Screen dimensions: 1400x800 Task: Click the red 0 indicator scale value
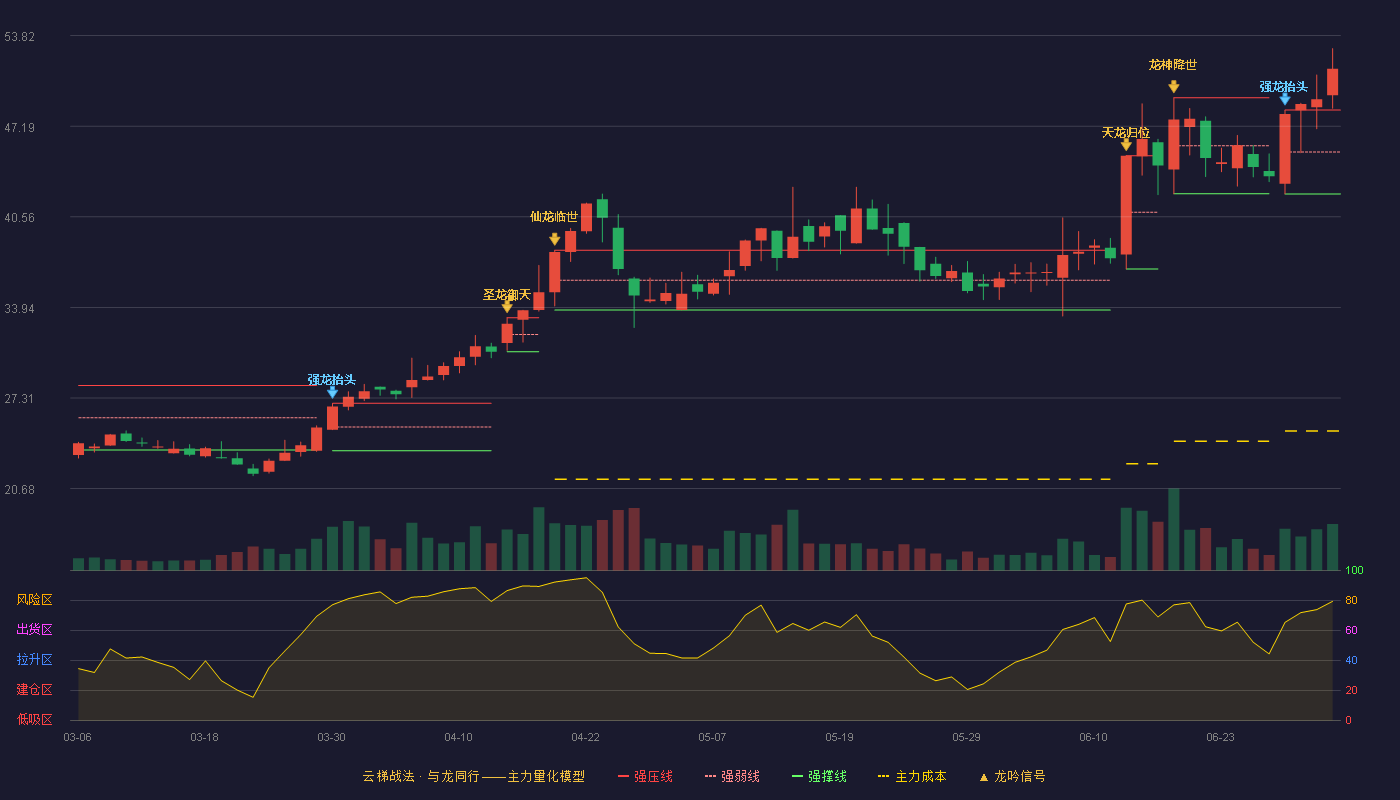(x=1348, y=720)
